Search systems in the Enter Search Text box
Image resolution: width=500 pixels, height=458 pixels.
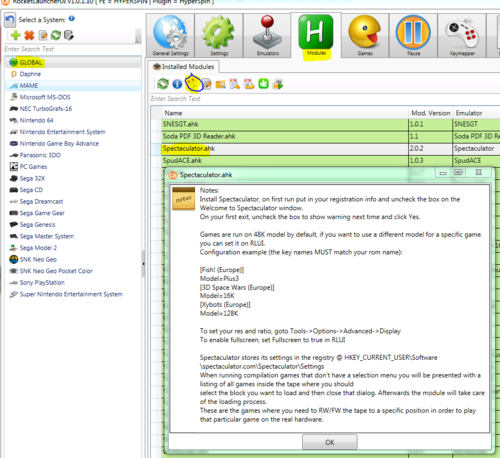coord(73,49)
